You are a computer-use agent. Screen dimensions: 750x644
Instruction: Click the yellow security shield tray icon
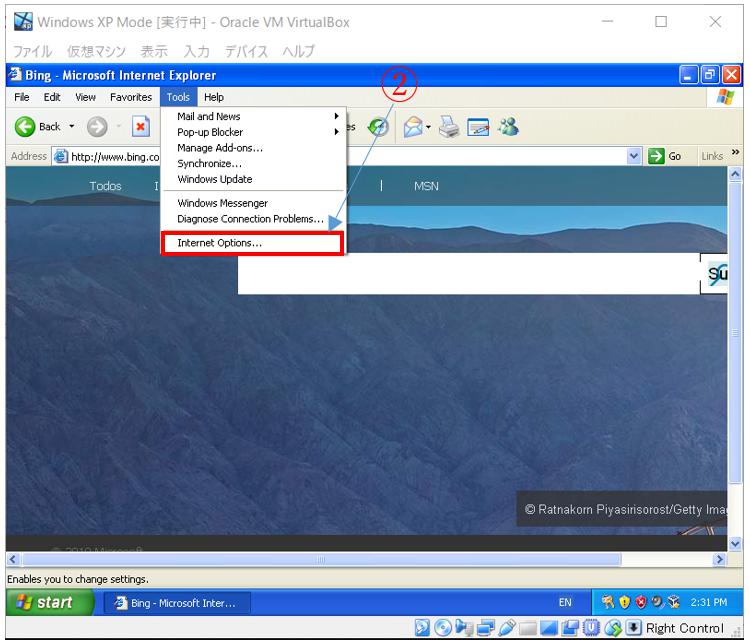[624, 602]
